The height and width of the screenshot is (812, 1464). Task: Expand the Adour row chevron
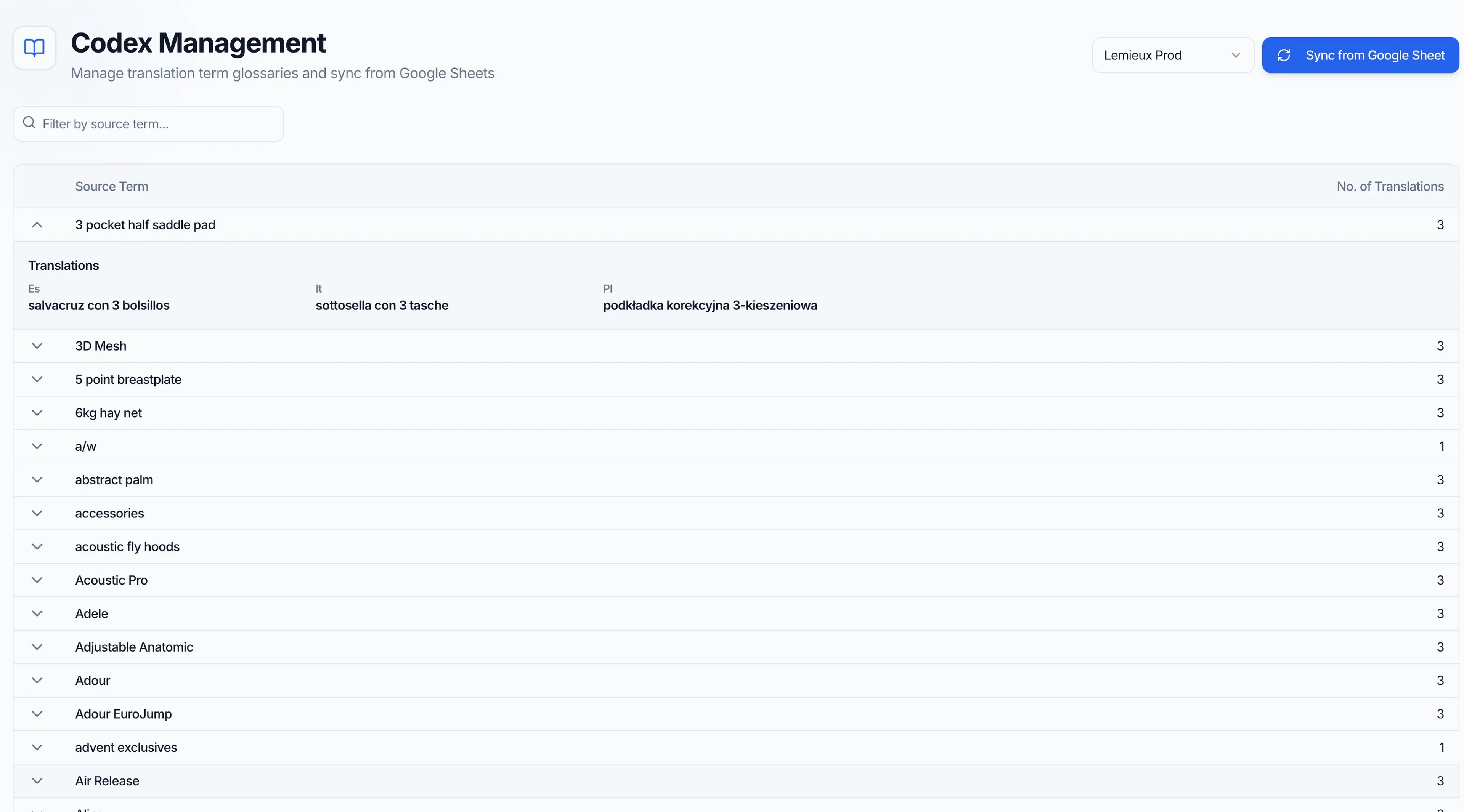37,681
